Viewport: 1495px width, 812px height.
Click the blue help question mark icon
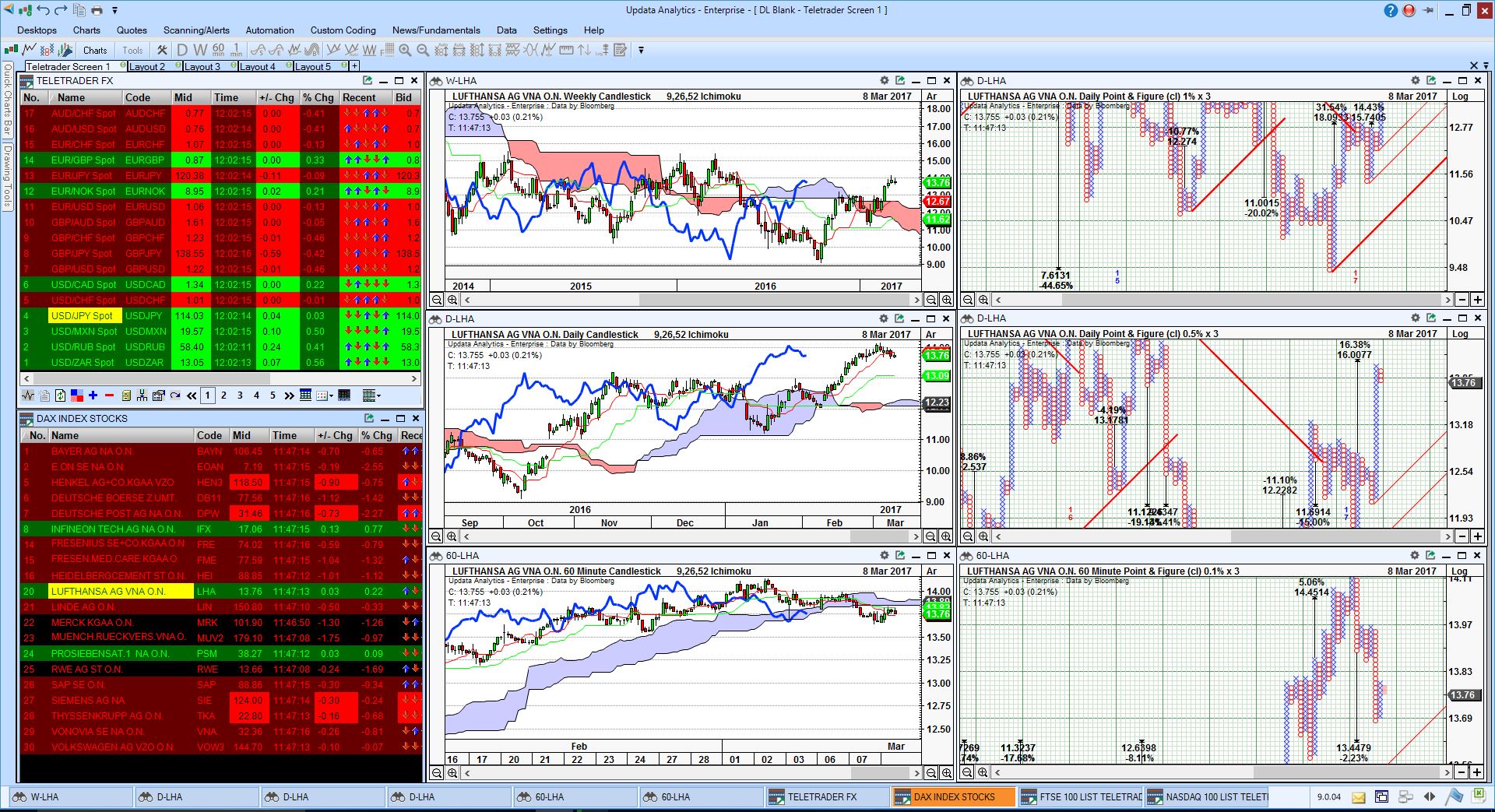click(1391, 10)
